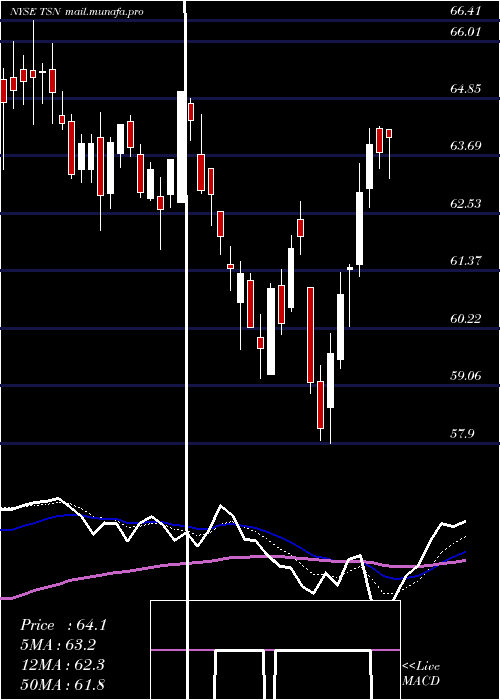This screenshot has width=500, height=700.
Task: Click the 62.53 price axis label
Action: click(x=466, y=204)
